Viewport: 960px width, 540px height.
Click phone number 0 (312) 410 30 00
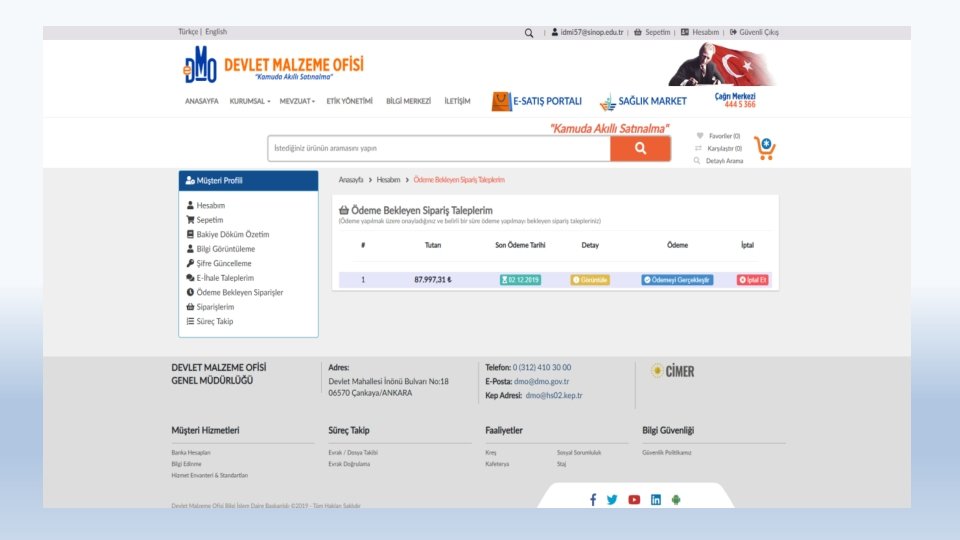(542, 367)
